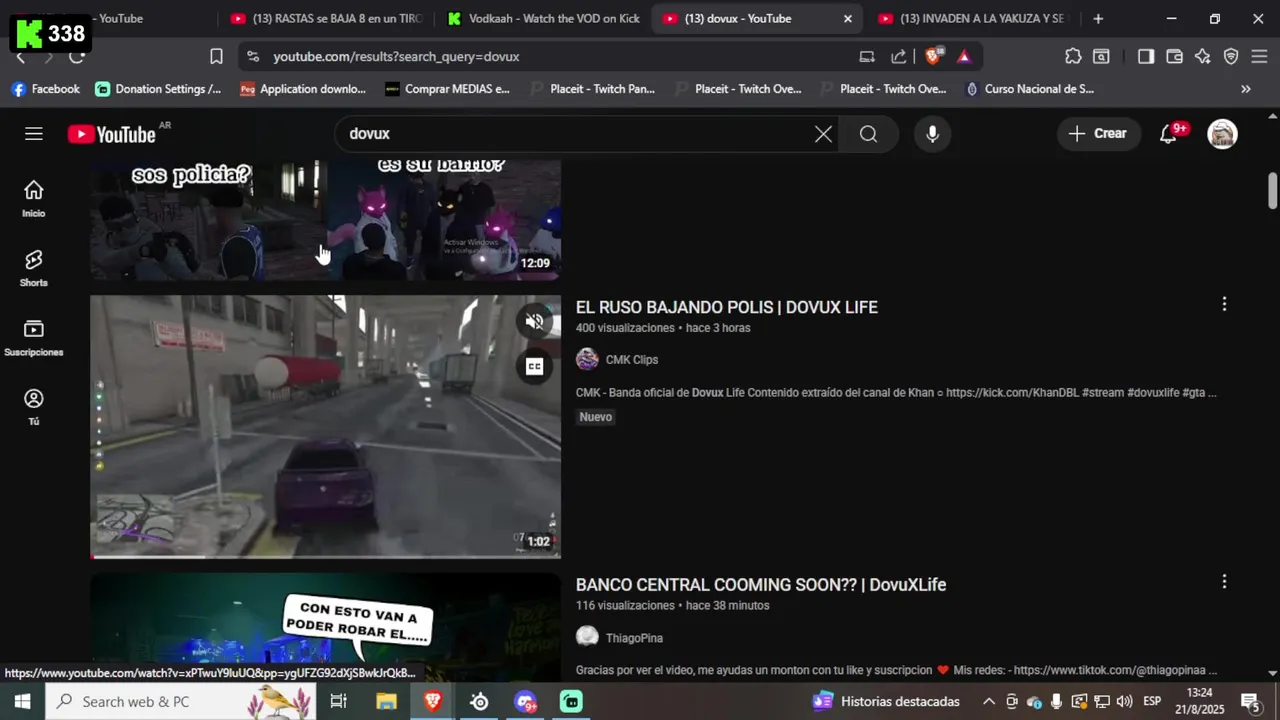Open the YouTube hamburger guide menu
Screen dimensions: 1280x720
pyautogui.click(x=34, y=134)
